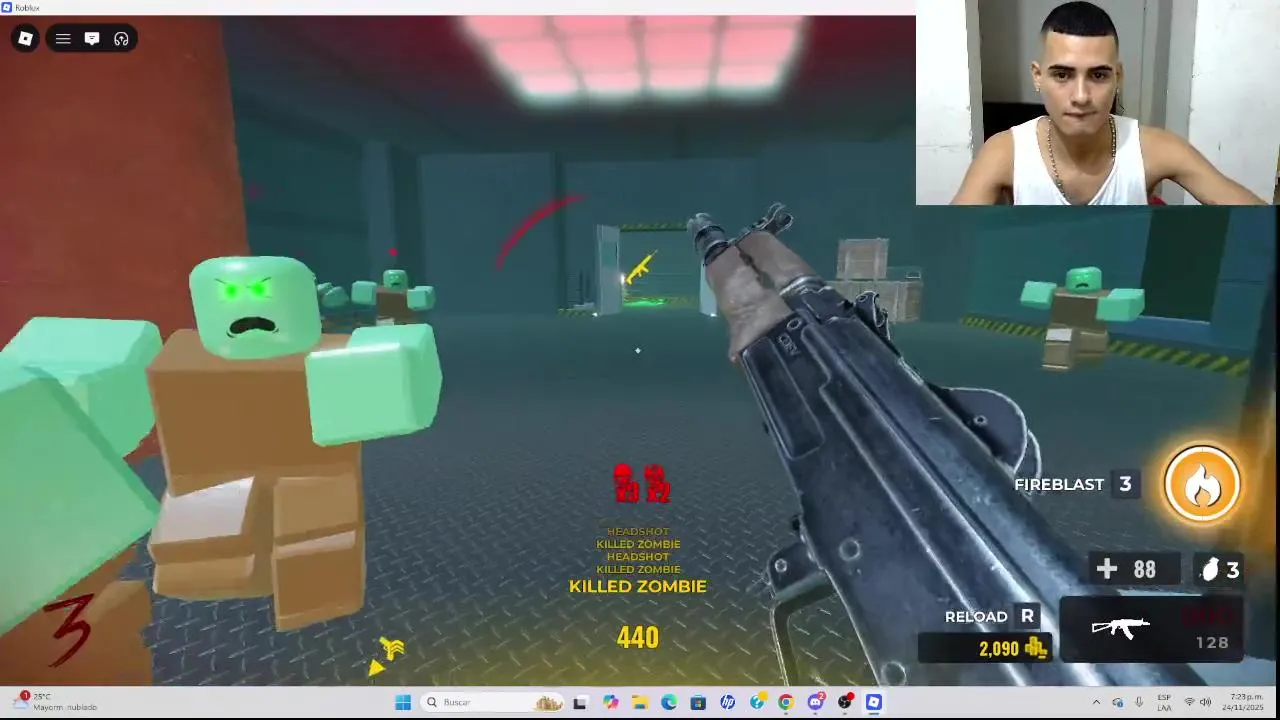The height and width of the screenshot is (720, 1280).
Task: Click the FIREBLAST label text
Action: coord(1059,484)
